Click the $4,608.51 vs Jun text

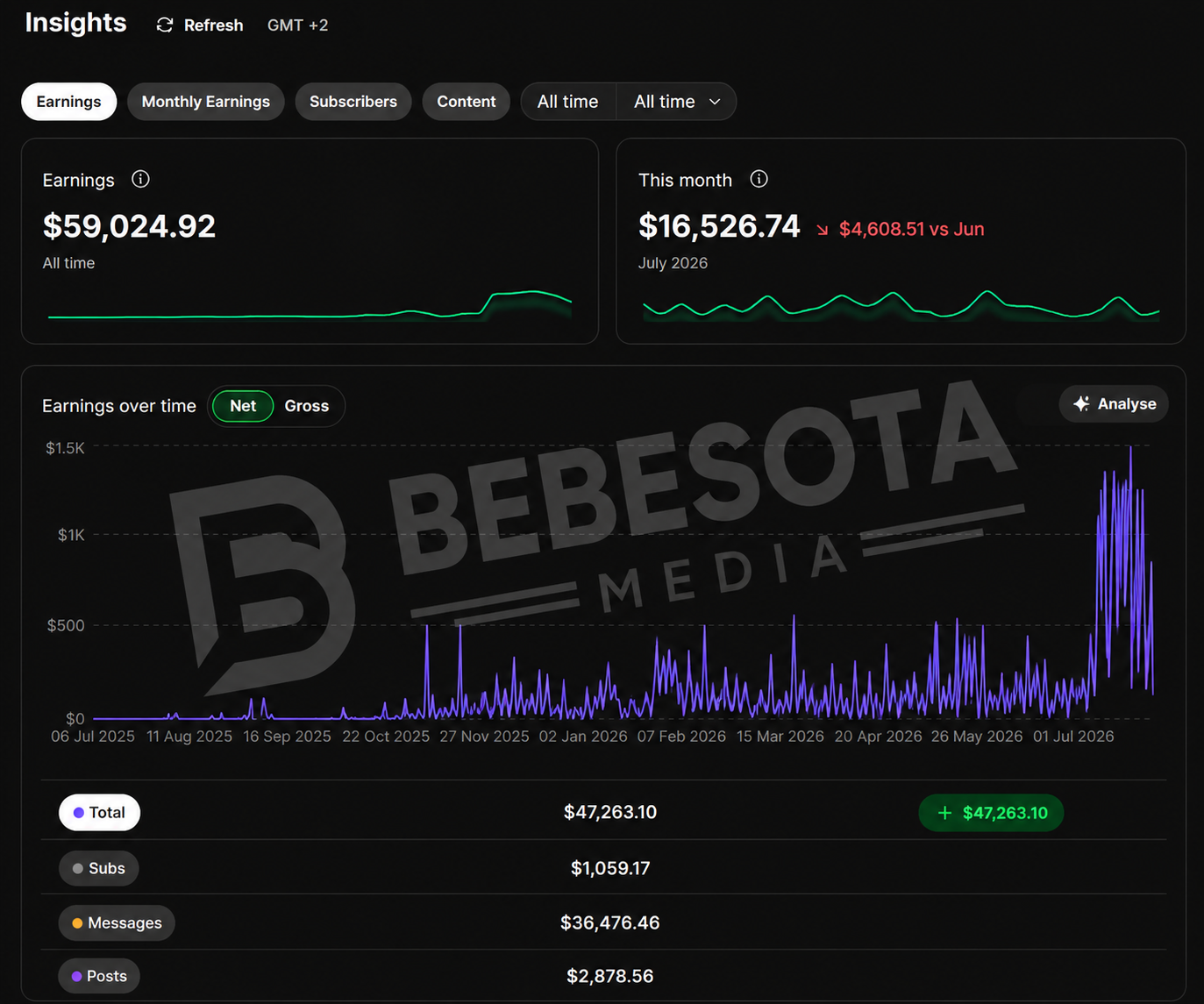pyautogui.click(x=912, y=229)
